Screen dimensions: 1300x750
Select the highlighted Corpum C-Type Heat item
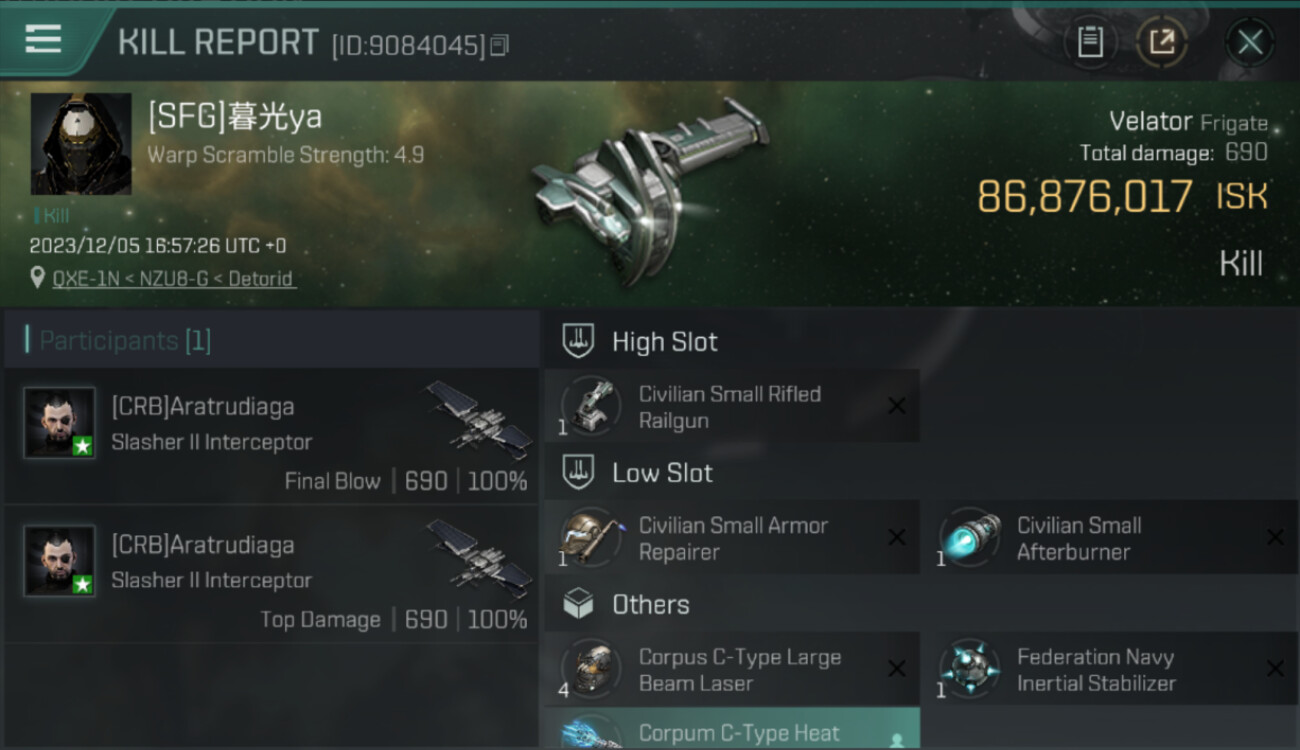click(x=732, y=729)
